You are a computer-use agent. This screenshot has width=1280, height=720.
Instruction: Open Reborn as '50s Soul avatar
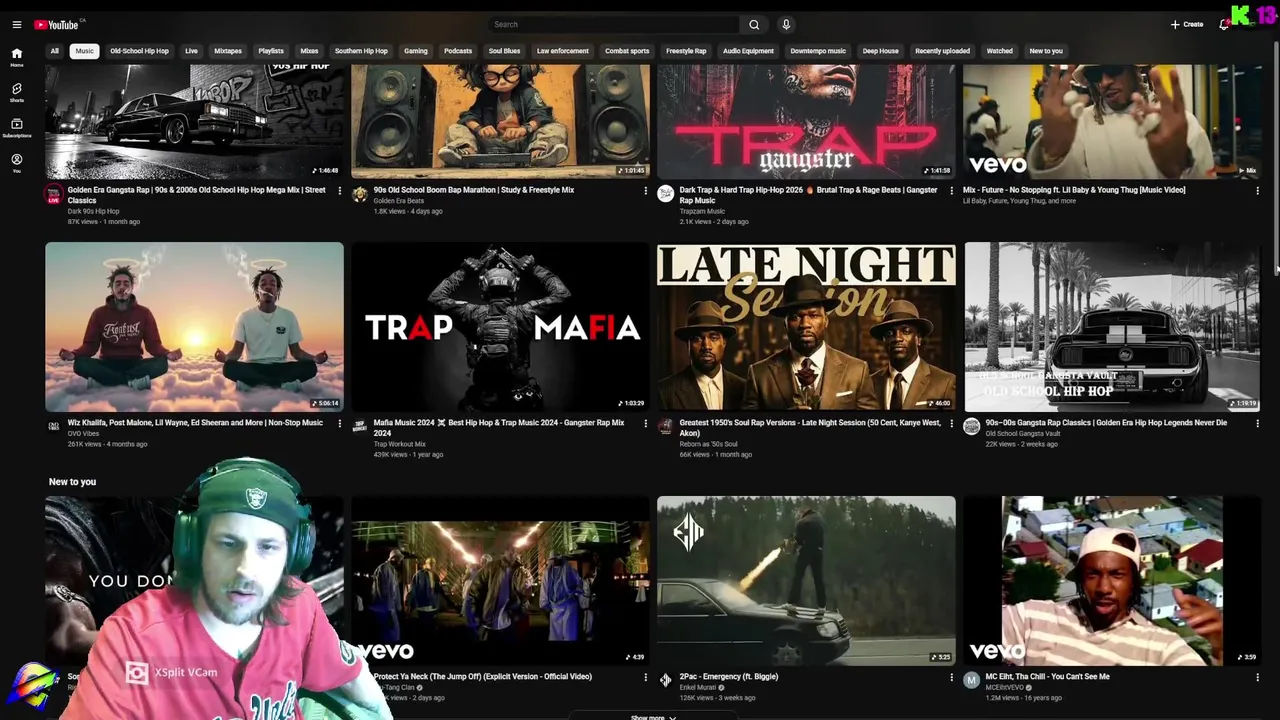coord(665,427)
